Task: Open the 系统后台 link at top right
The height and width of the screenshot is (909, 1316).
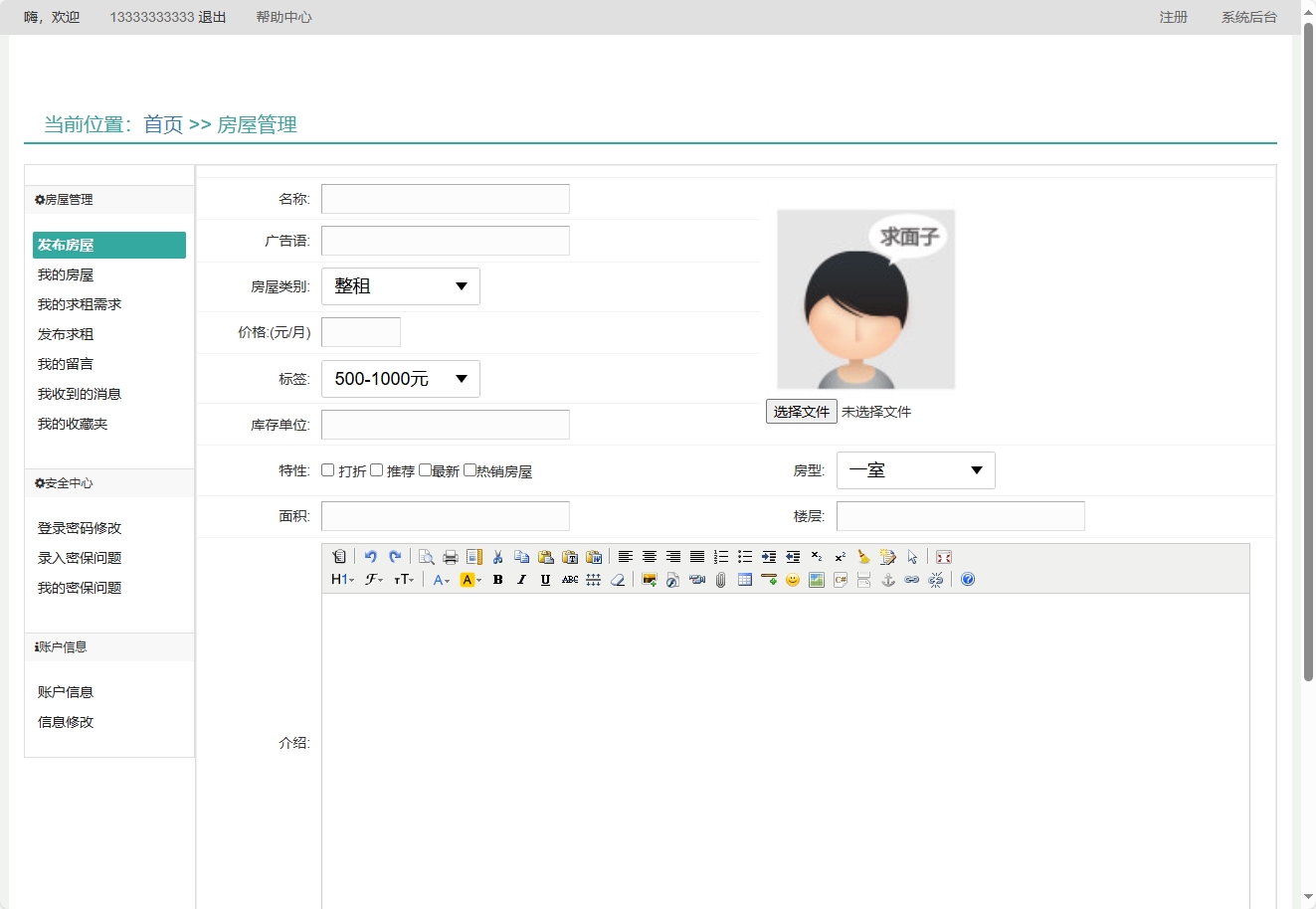Action: pyautogui.click(x=1248, y=17)
